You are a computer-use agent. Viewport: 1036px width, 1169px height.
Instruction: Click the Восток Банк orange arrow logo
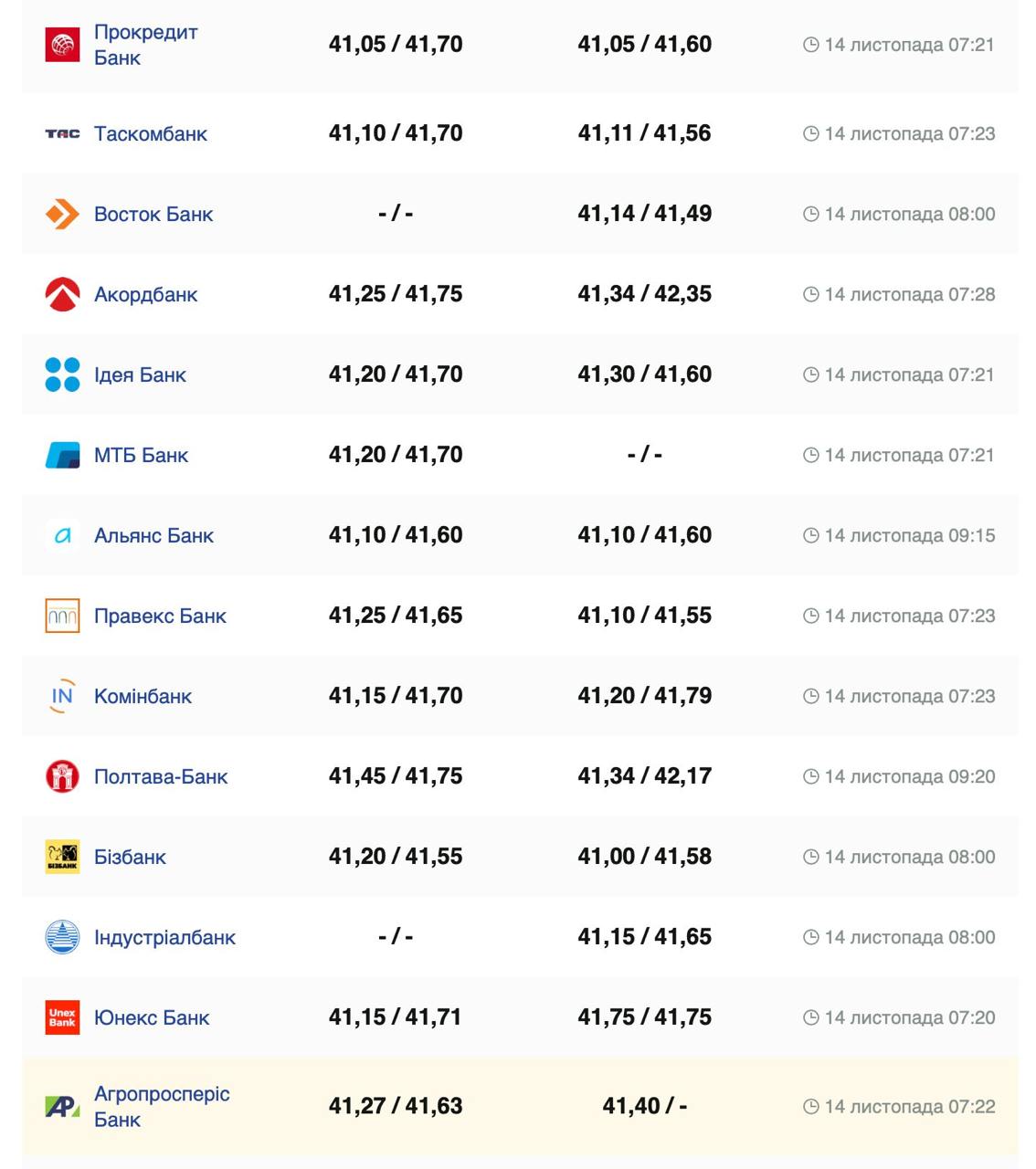[x=62, y=214]
